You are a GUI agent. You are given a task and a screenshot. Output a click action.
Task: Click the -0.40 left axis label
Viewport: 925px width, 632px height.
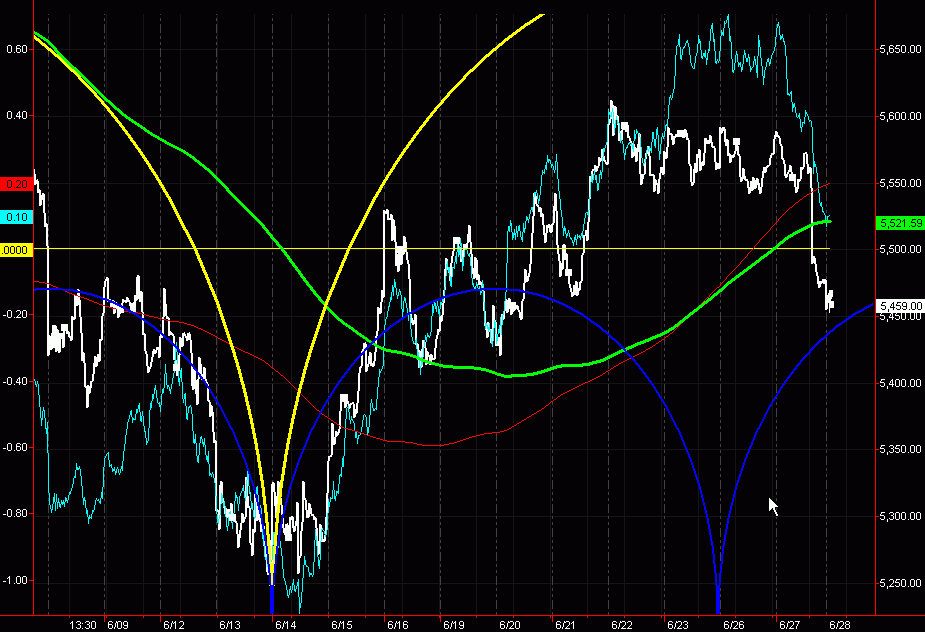[15, 381]
